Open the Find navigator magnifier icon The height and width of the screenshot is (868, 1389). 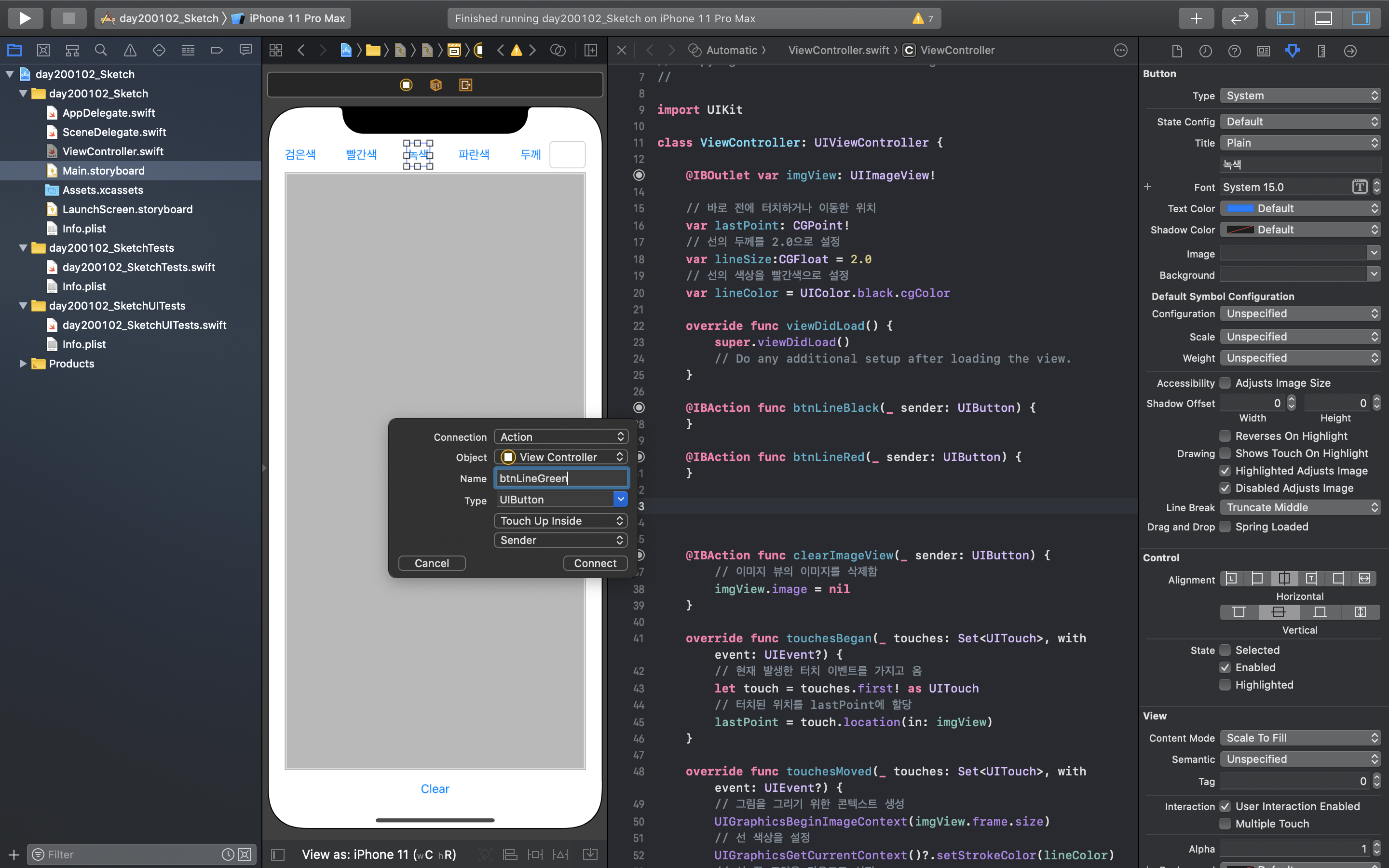pyautogui.click(x=100, y=51)
